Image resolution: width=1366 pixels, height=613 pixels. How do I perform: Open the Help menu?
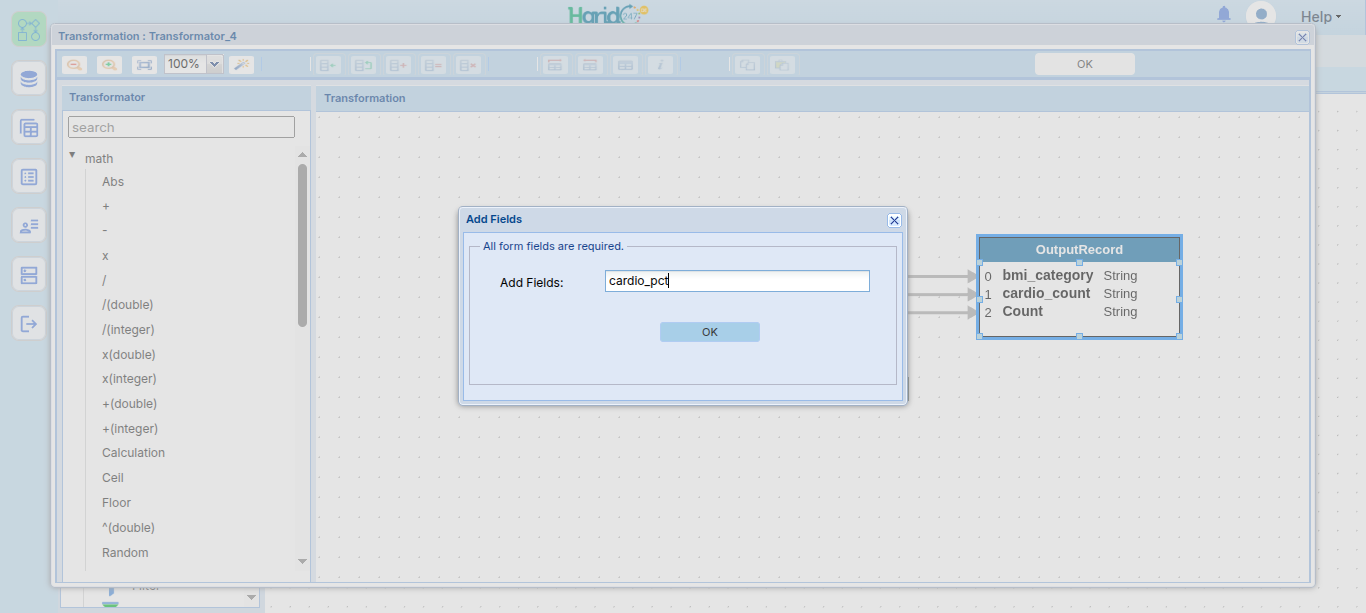click(1320, 16)
